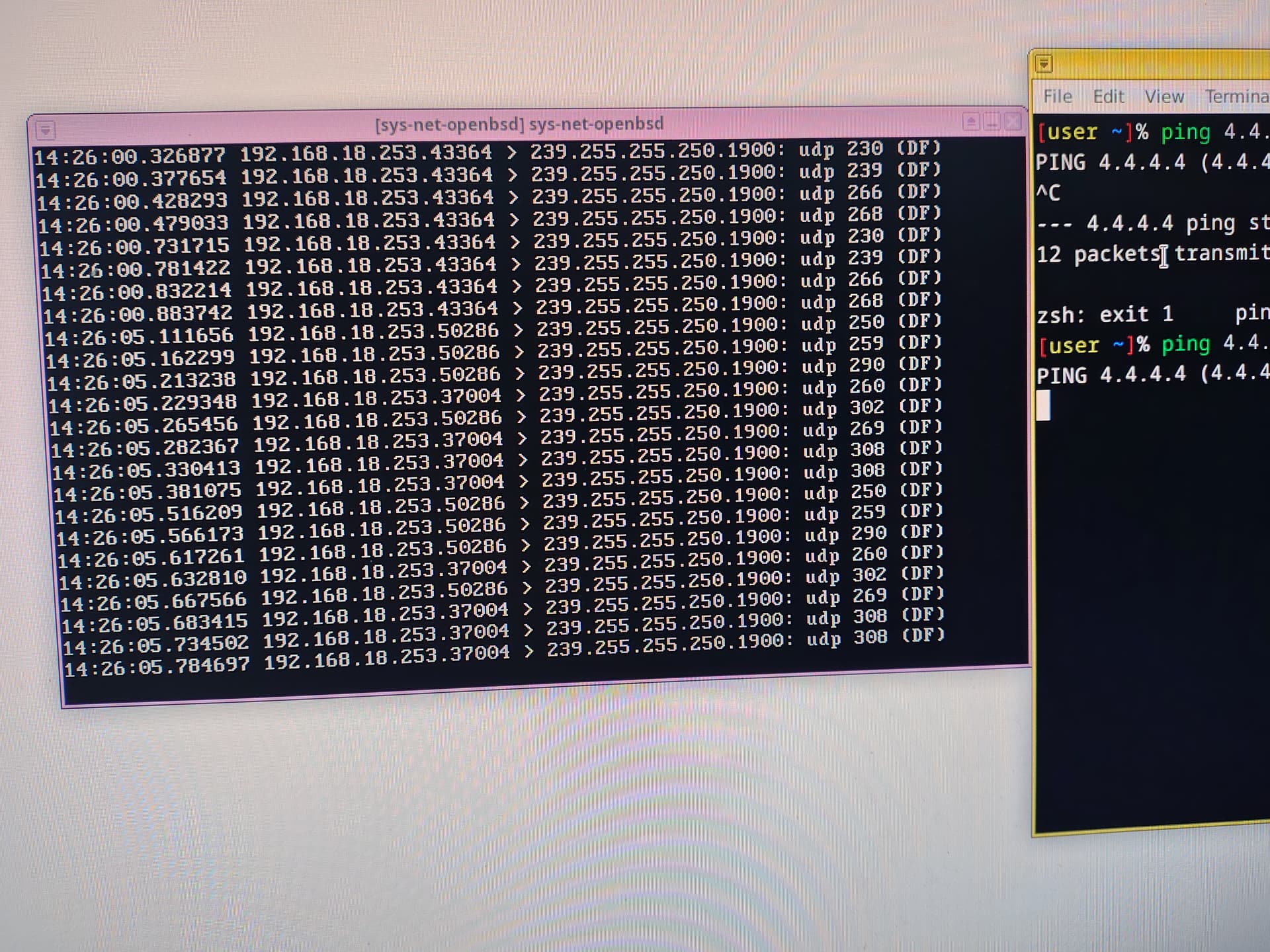
Task: Click timestamp 14:26:00.731715 in the tcpdump output
Action: pos(135,247)
